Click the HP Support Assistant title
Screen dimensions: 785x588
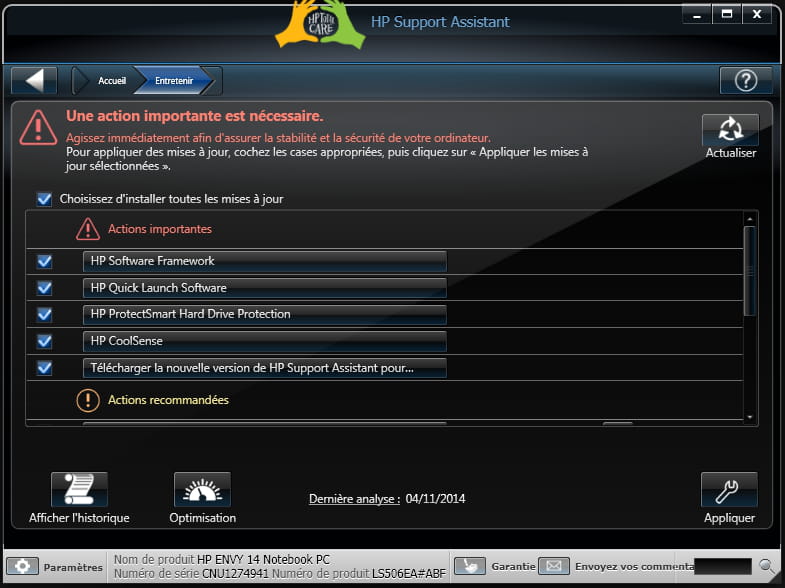click(440, 22)
